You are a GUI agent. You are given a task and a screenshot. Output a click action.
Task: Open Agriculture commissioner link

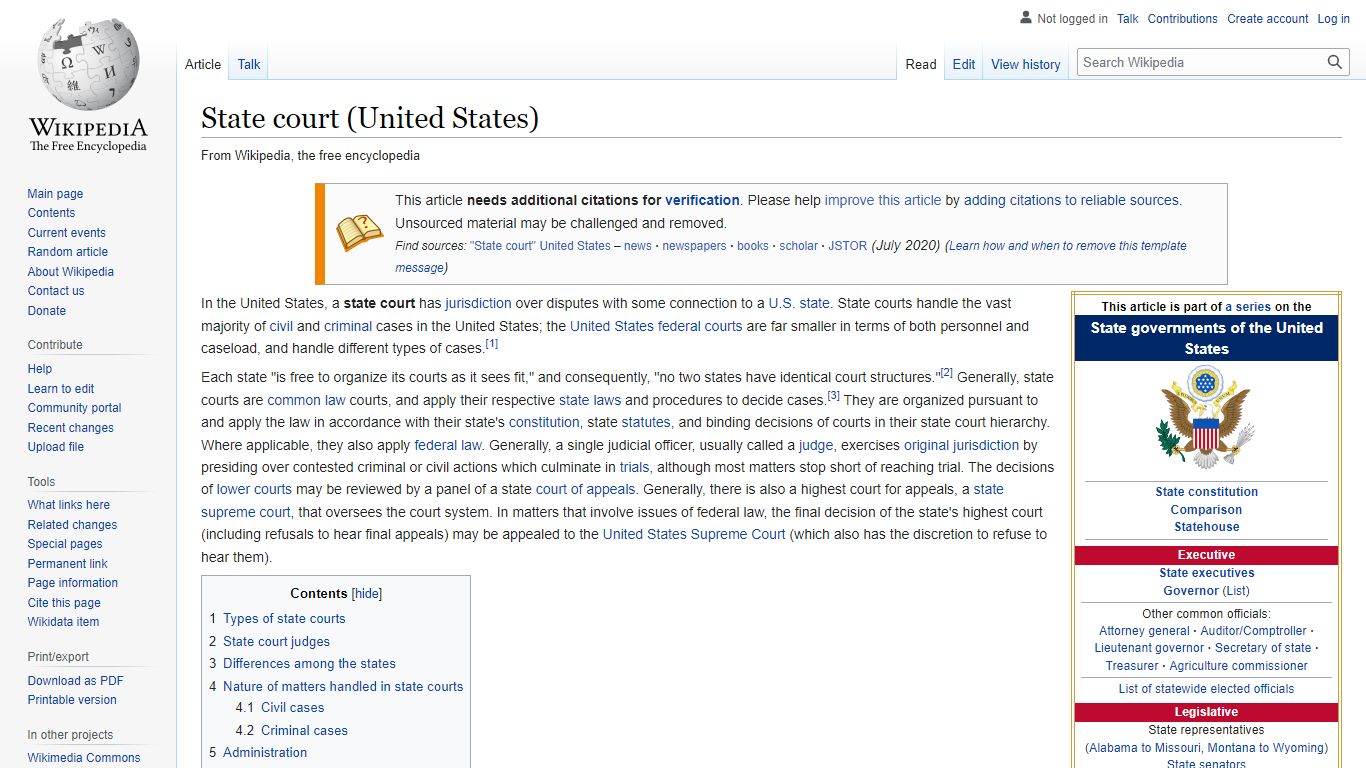pos(1238,666)
